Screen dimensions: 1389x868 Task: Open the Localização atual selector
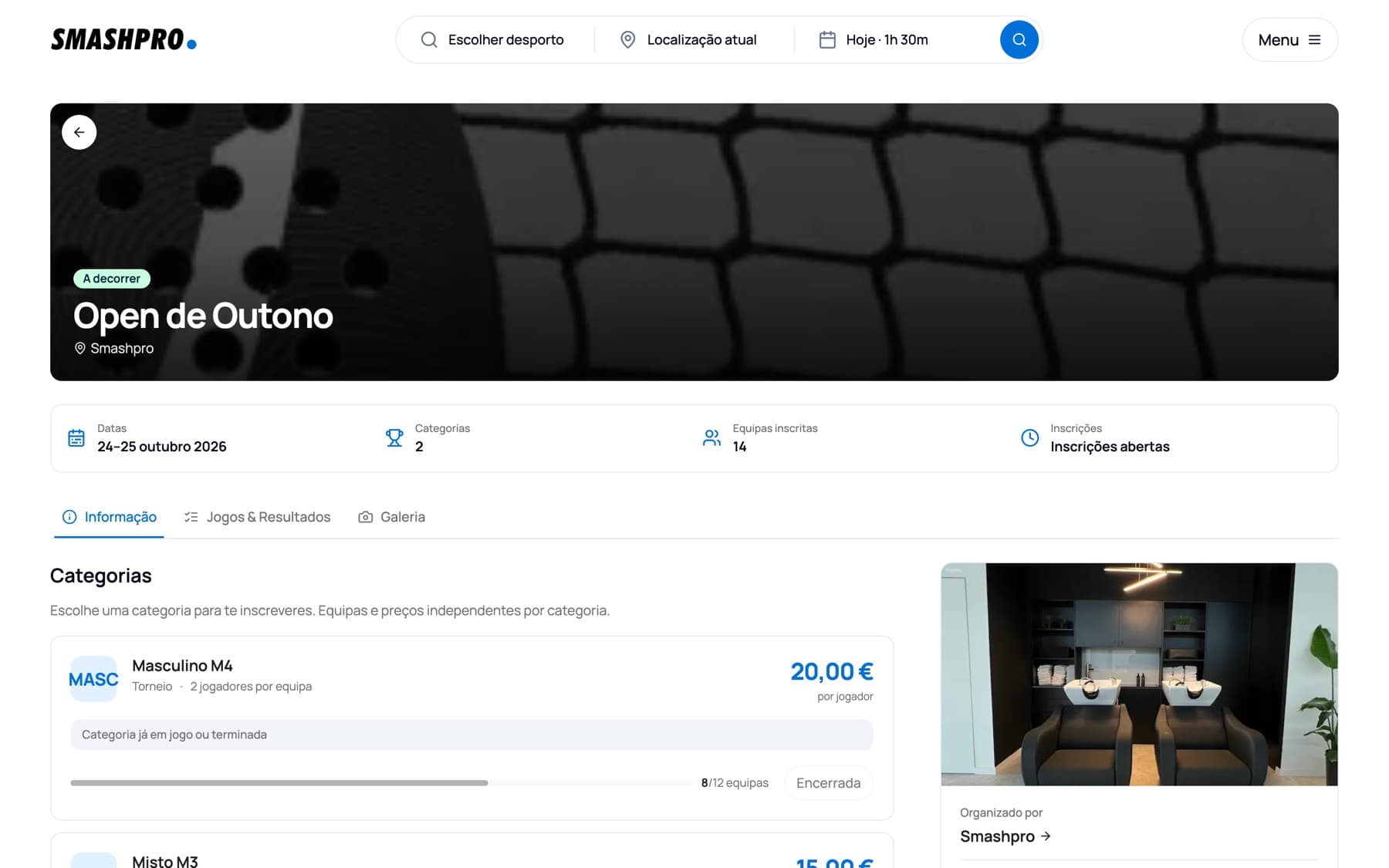pyautogui.click(x=694, y=39)
